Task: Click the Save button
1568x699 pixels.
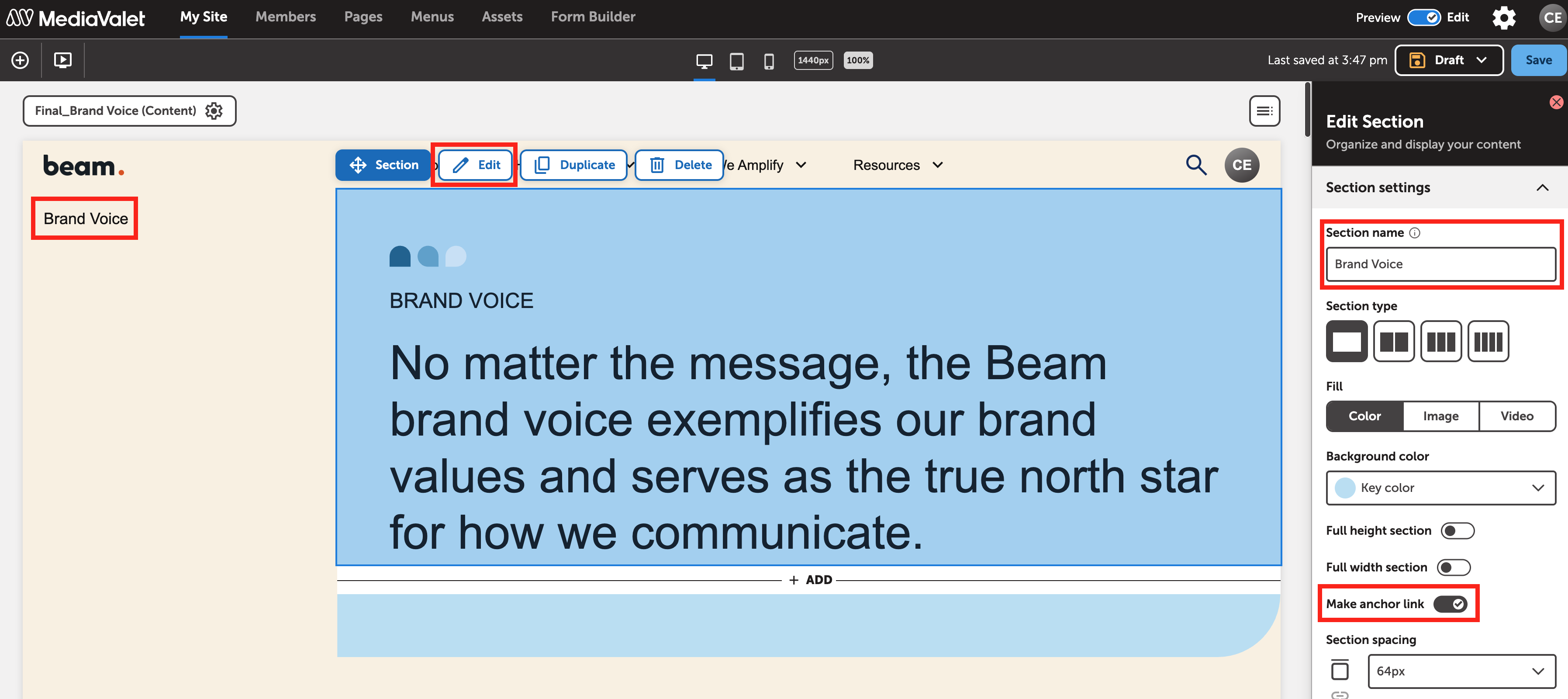Action: coord(1538,60)
